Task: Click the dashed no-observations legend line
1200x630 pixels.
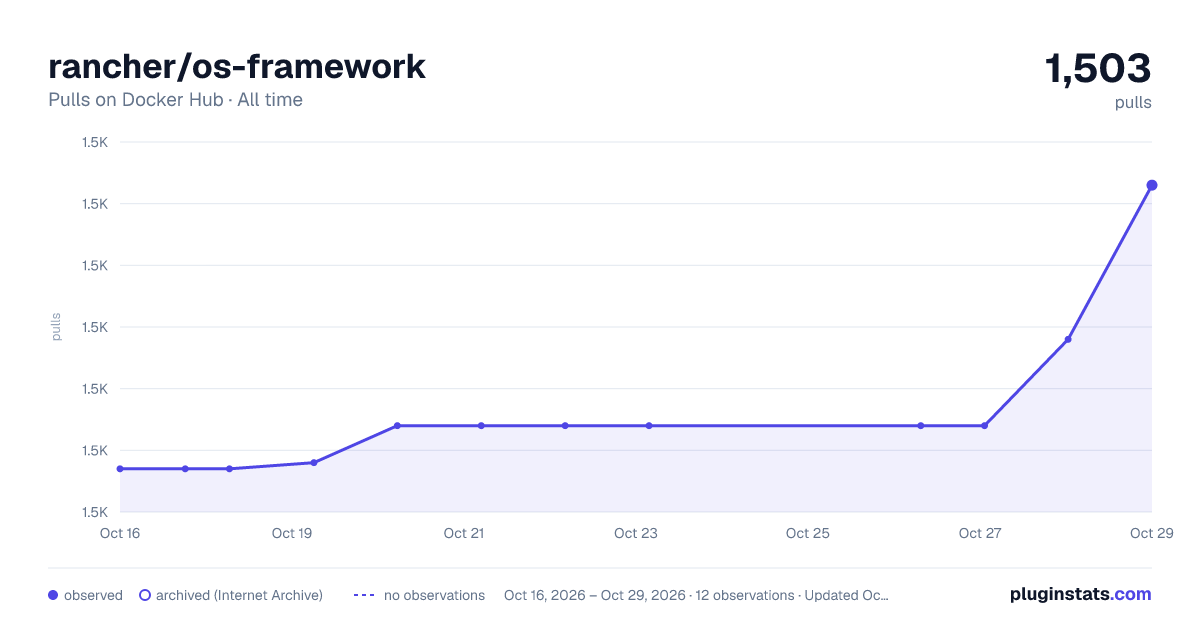Action: pos(364,595)
